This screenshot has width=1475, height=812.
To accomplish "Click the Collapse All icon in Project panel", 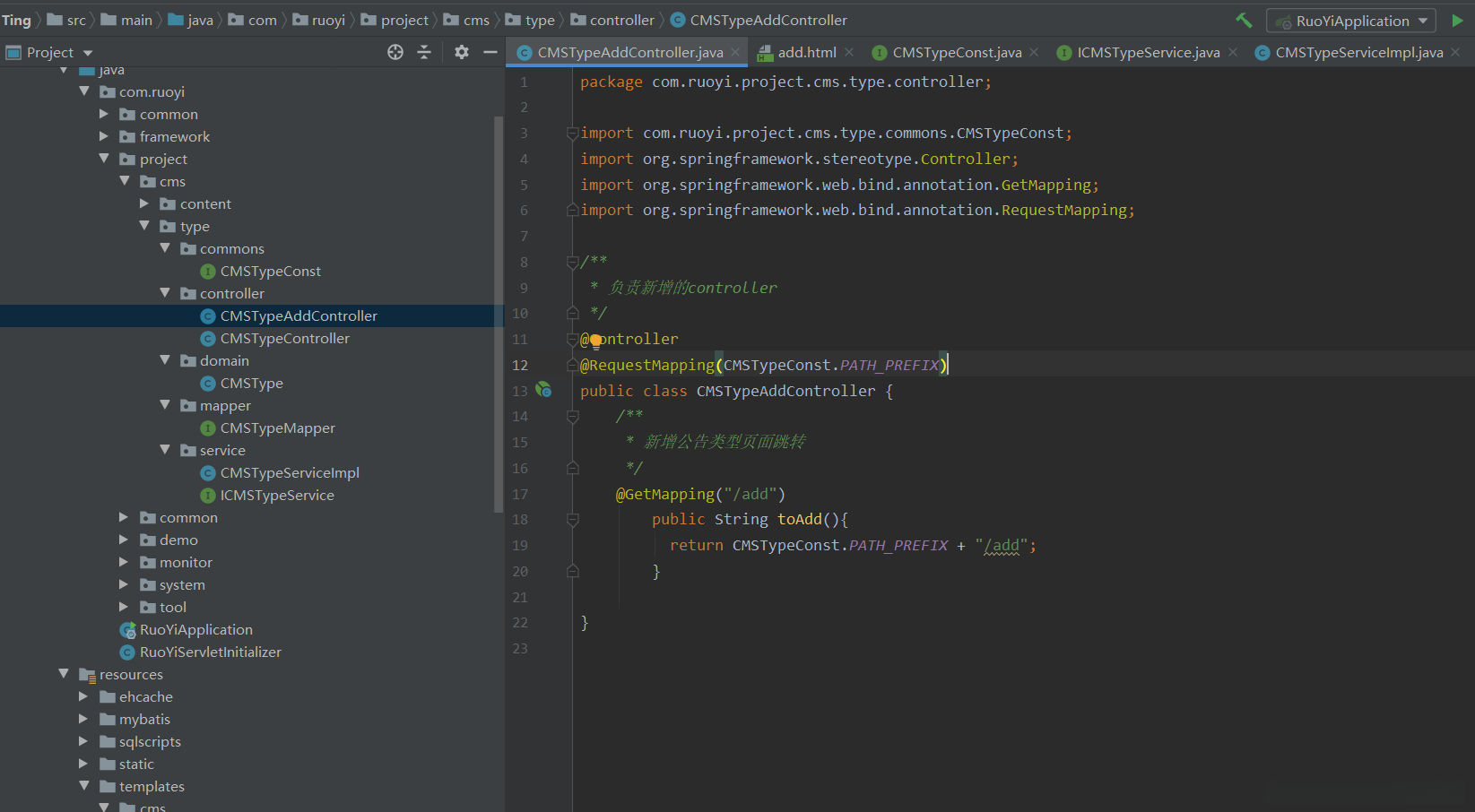I will [x=424, y=52].
